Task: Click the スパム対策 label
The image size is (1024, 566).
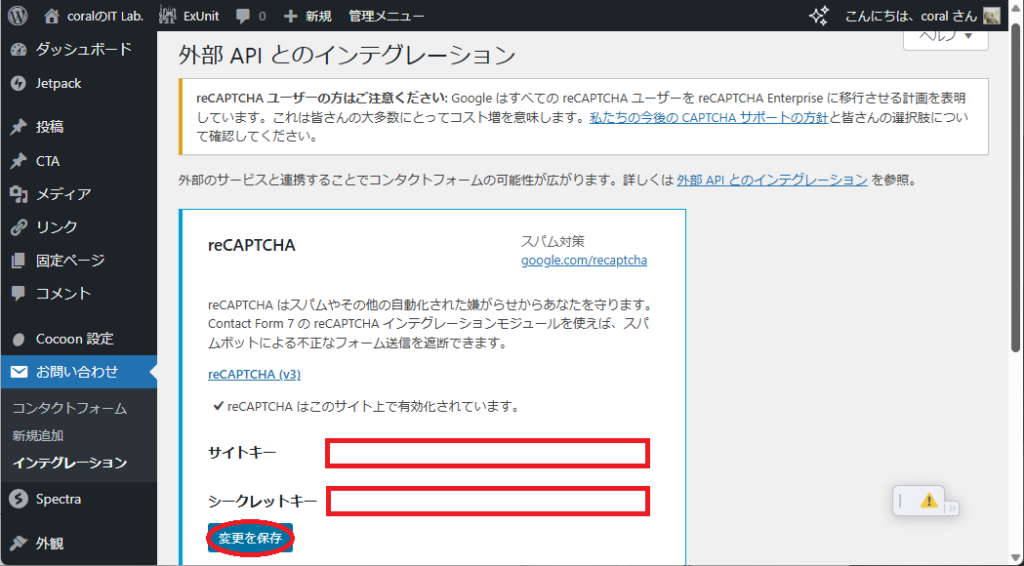Action: point(552,242)
